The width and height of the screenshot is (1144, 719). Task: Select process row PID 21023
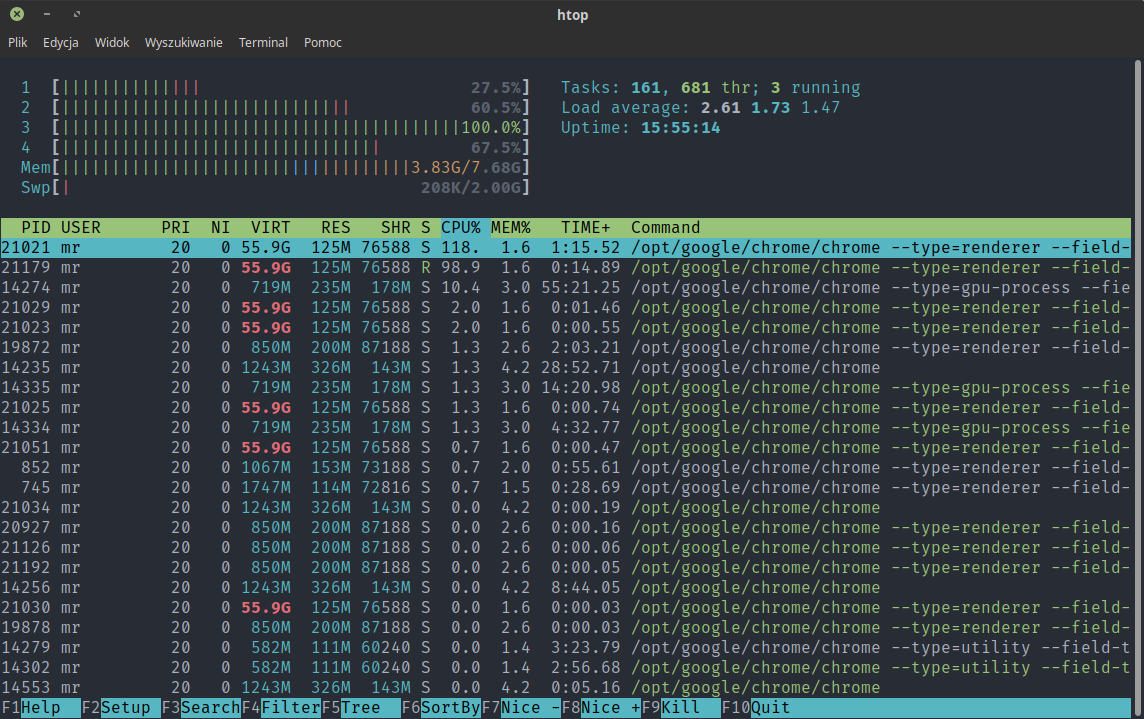(x=566, y=328)
